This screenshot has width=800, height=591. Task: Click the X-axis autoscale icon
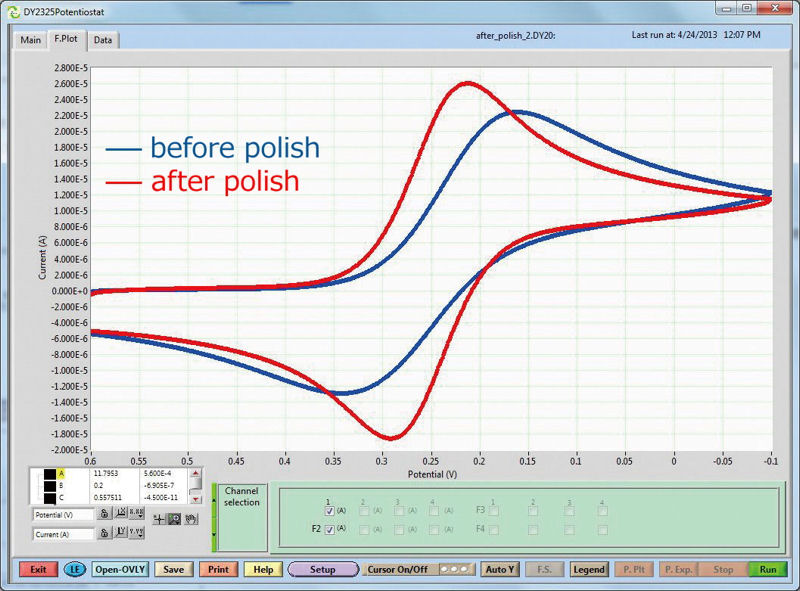point(120,513)
